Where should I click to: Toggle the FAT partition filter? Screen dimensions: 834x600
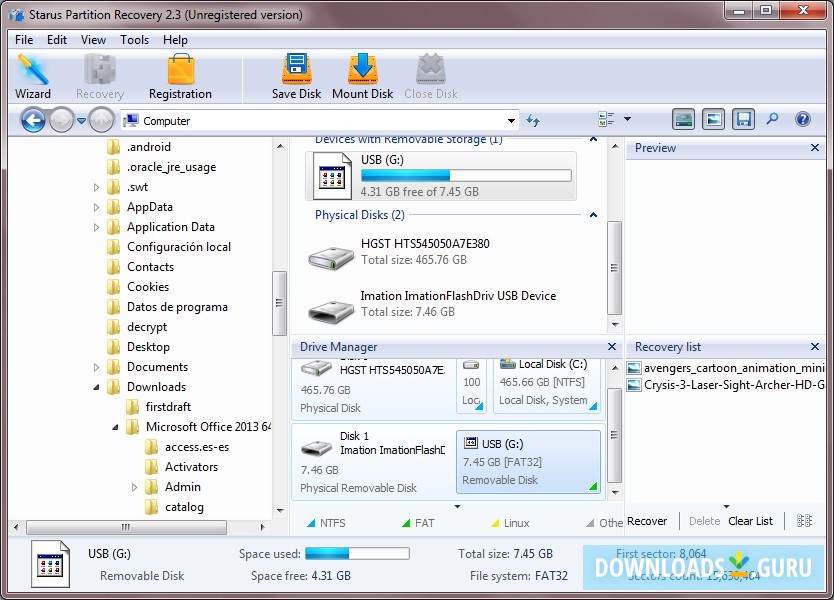tap(425, 522)
